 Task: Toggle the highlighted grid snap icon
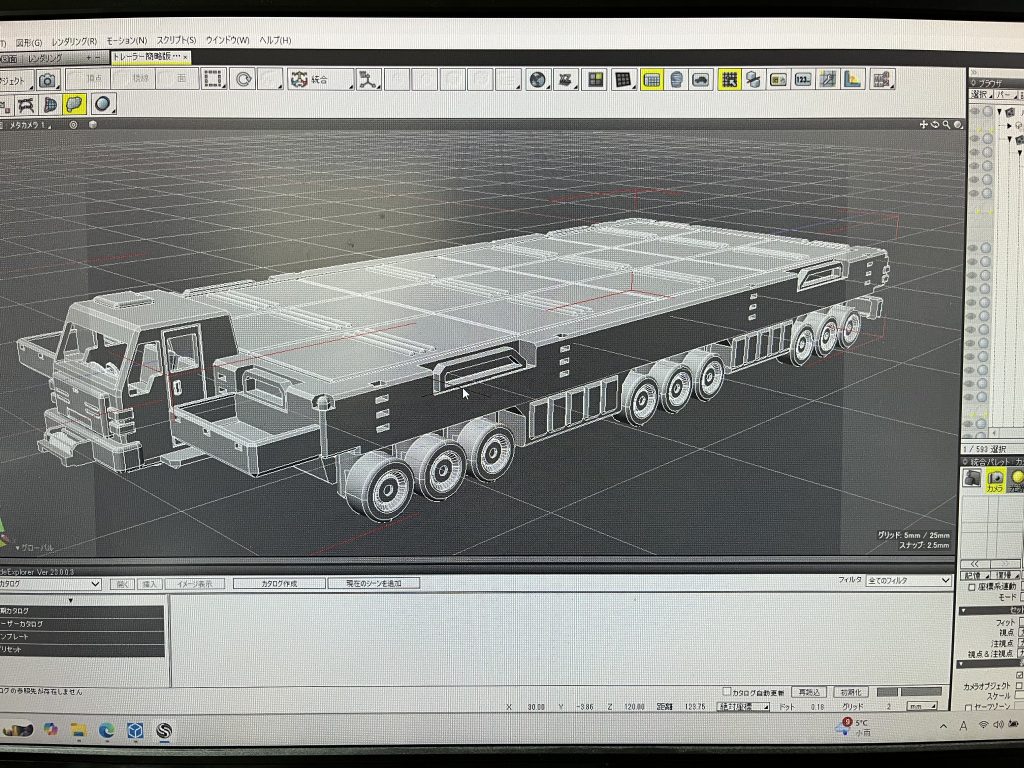[x=729, y=79]
